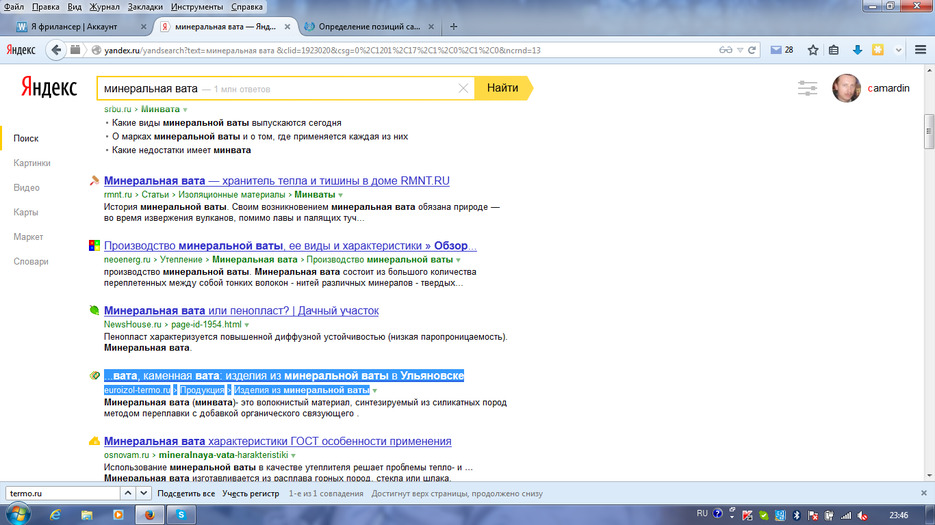Click the yellow Yandex extension icon
935x525 pixels.
[878, 50]
